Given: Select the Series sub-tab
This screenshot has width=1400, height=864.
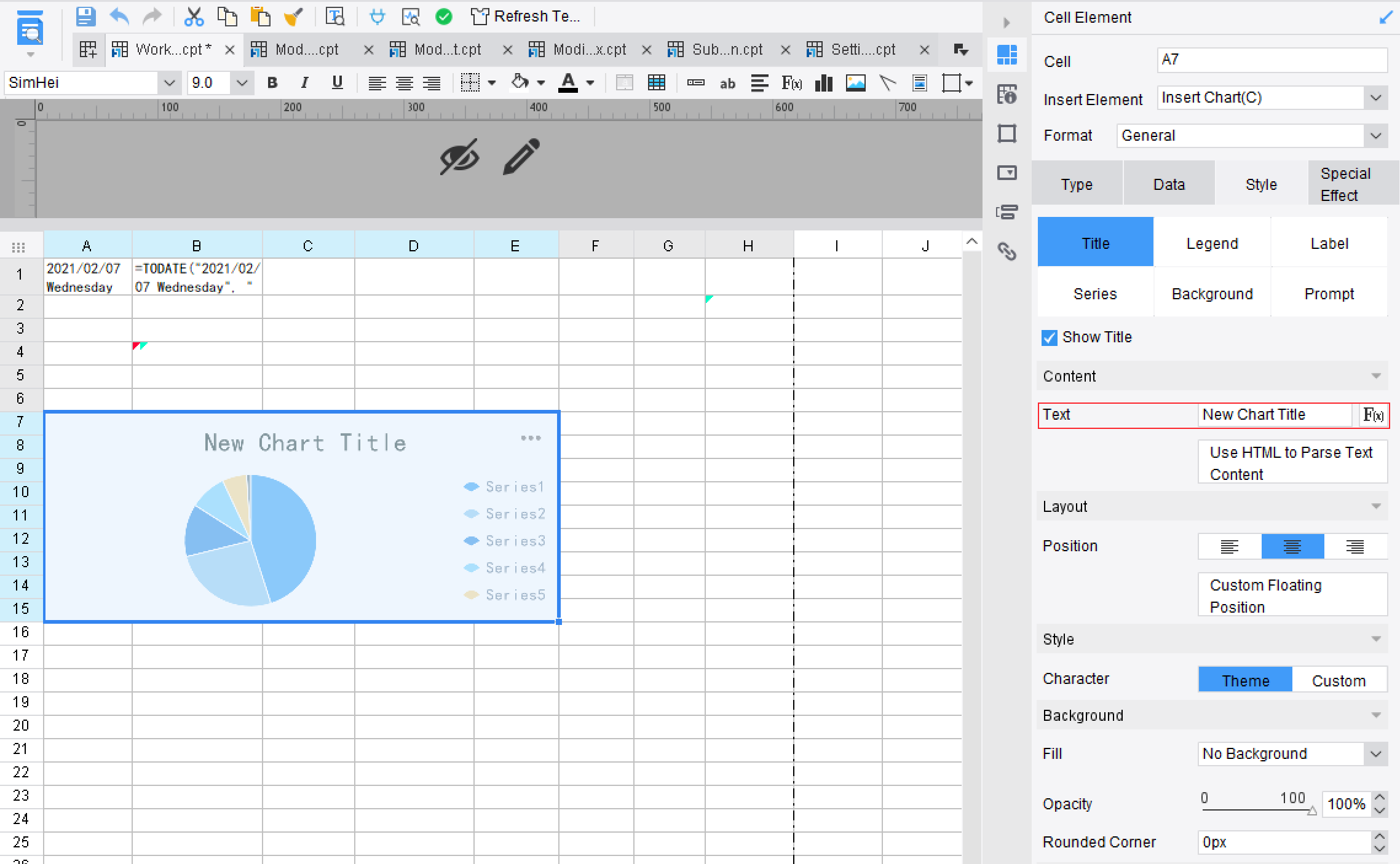Looking at the screenshot, I should tap(1095, 294).
